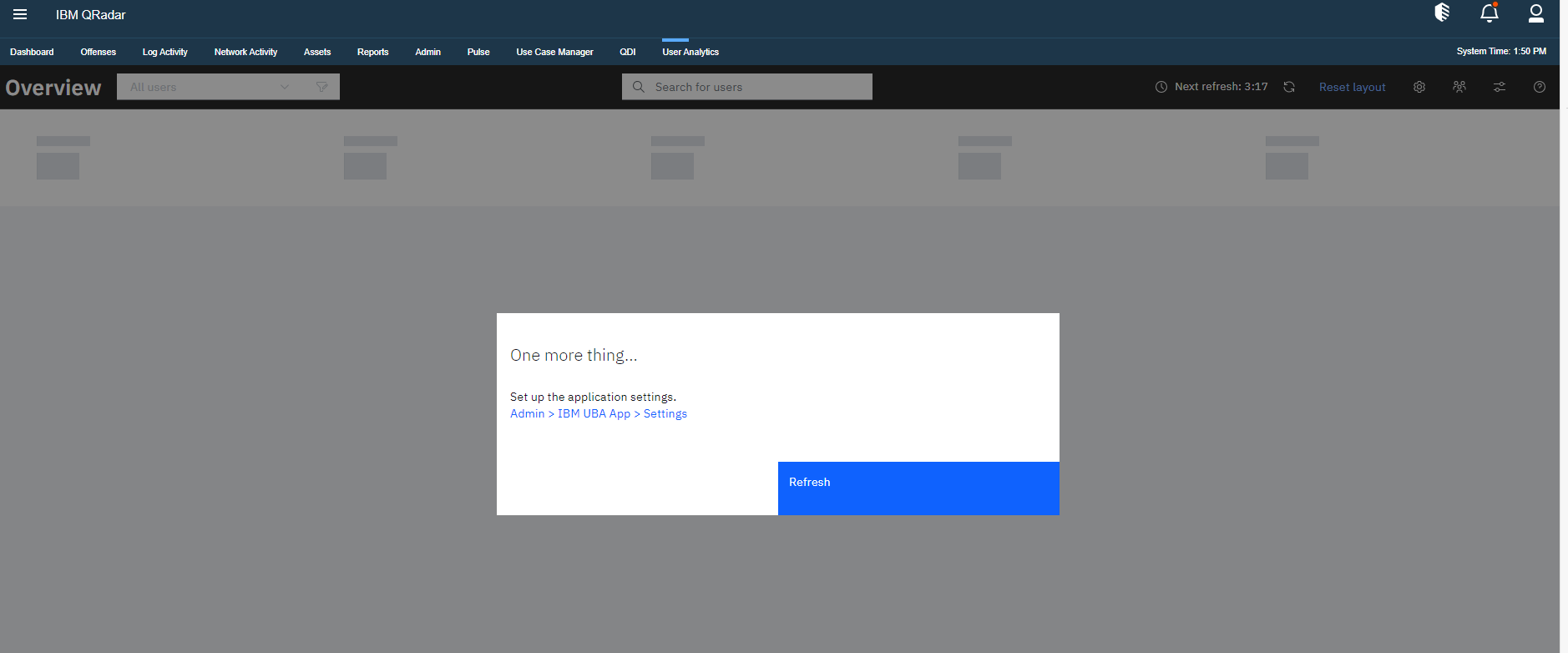Open the Assets tab
This screenshot has width=1568, height=653.
pos(317,52)
